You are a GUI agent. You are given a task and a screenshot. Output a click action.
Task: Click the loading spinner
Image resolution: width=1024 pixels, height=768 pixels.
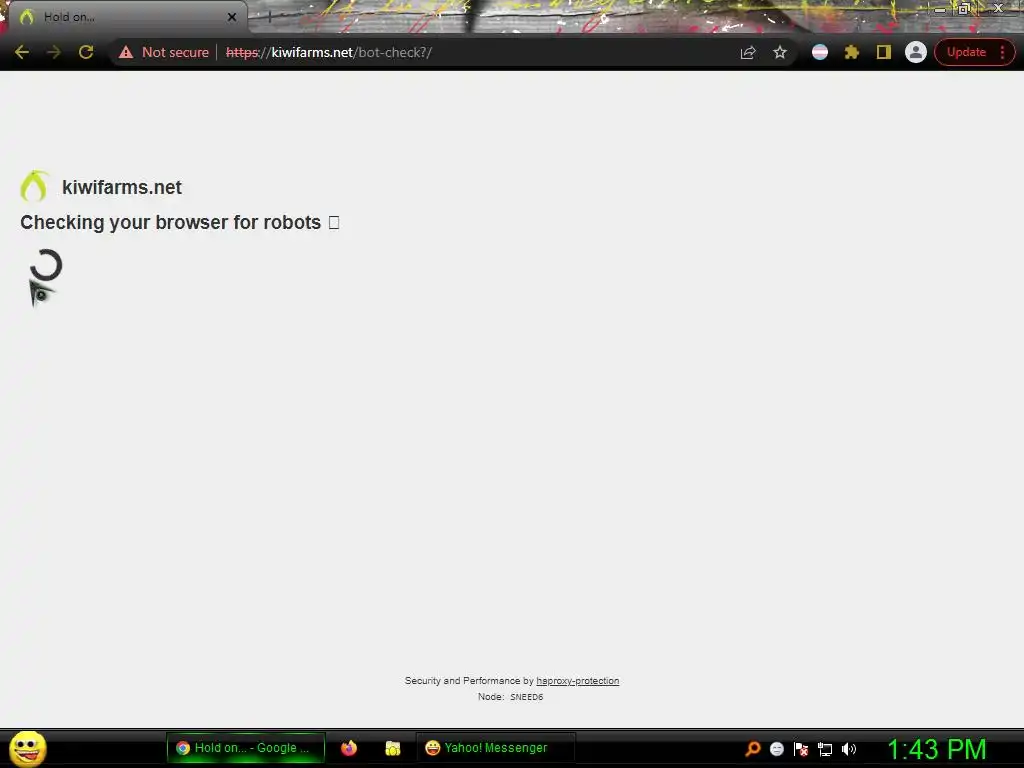pos(46,265)
